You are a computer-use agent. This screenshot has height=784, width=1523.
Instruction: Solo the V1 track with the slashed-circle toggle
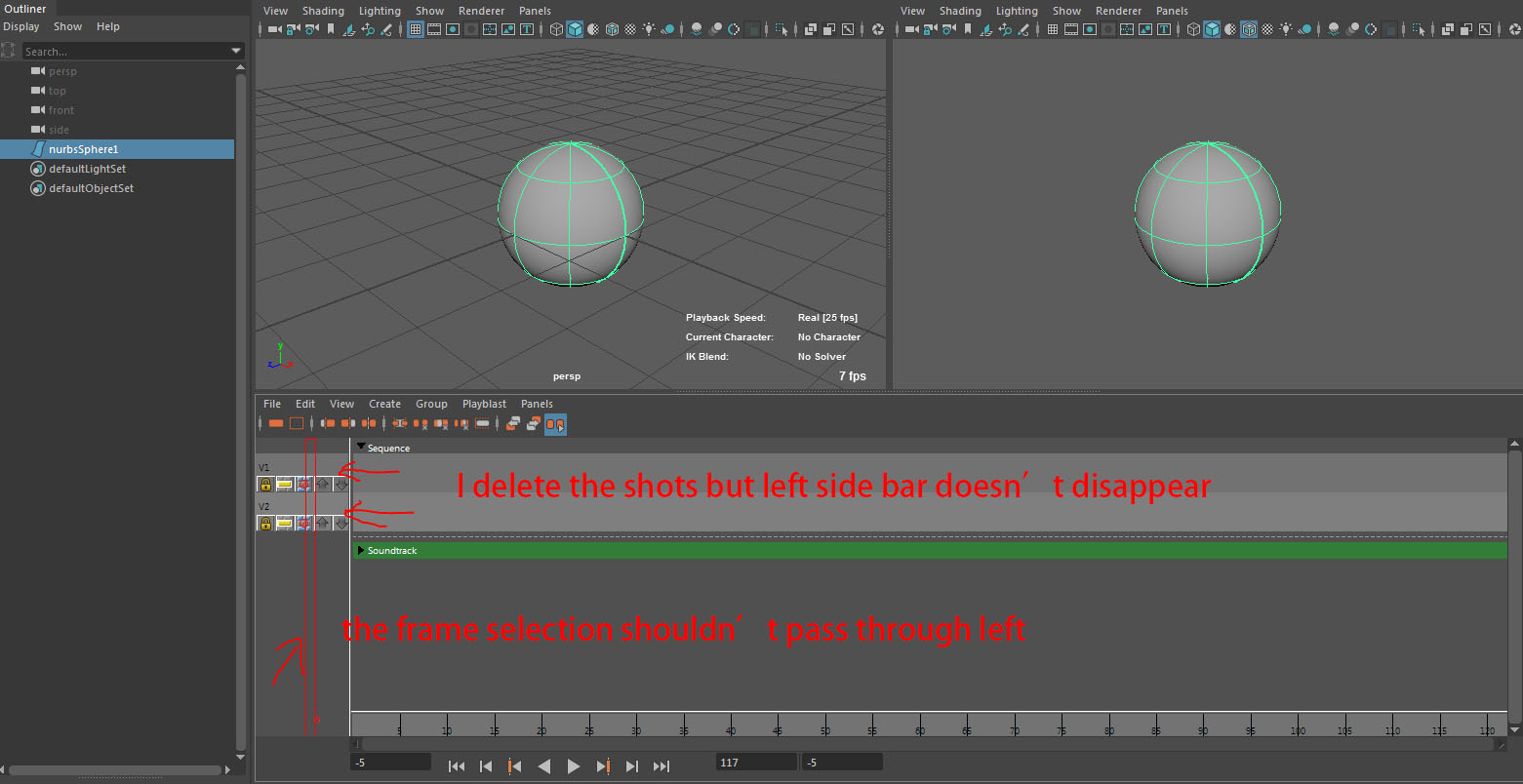point(303,484)
